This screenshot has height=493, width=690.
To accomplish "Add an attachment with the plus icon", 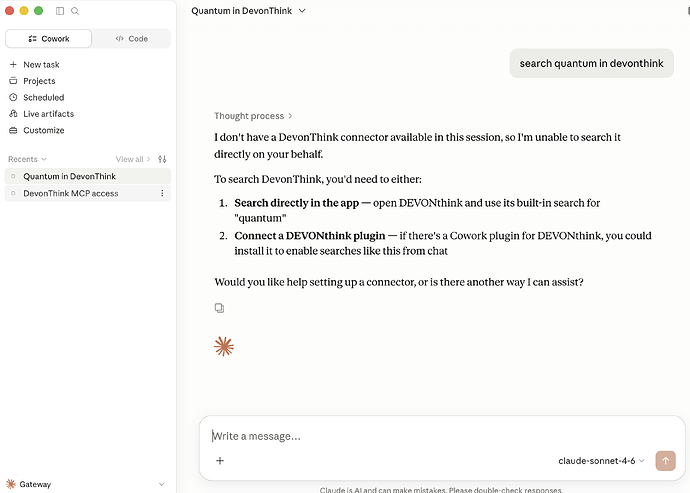I will tap(220, 460).
